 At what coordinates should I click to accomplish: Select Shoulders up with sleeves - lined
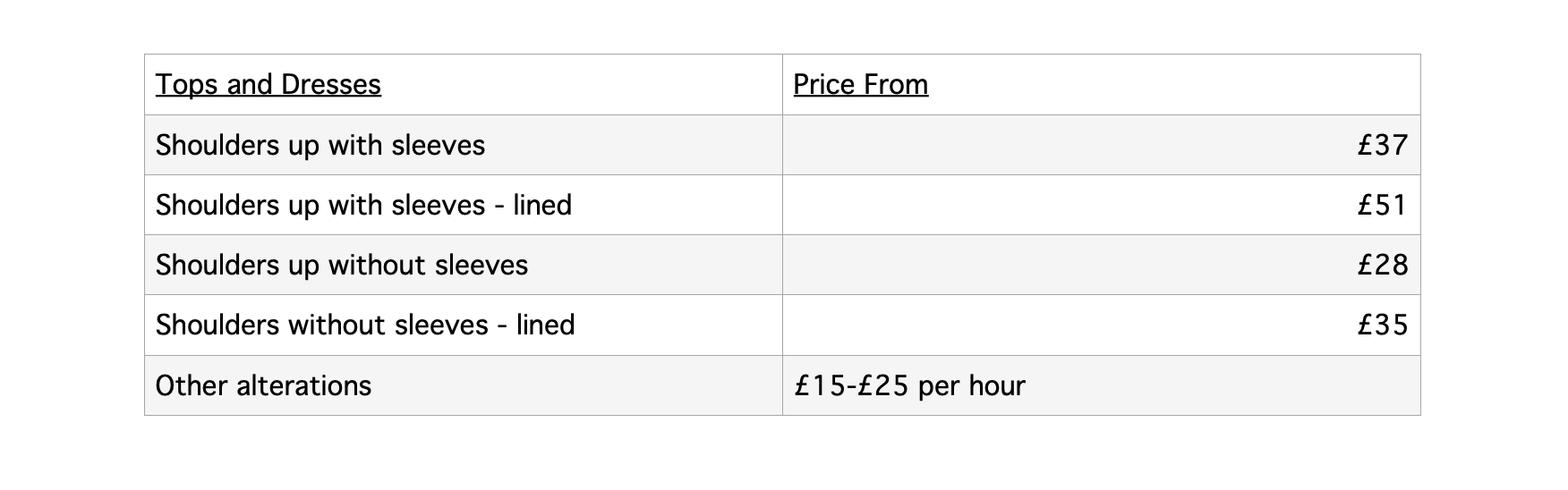[363, 206]
